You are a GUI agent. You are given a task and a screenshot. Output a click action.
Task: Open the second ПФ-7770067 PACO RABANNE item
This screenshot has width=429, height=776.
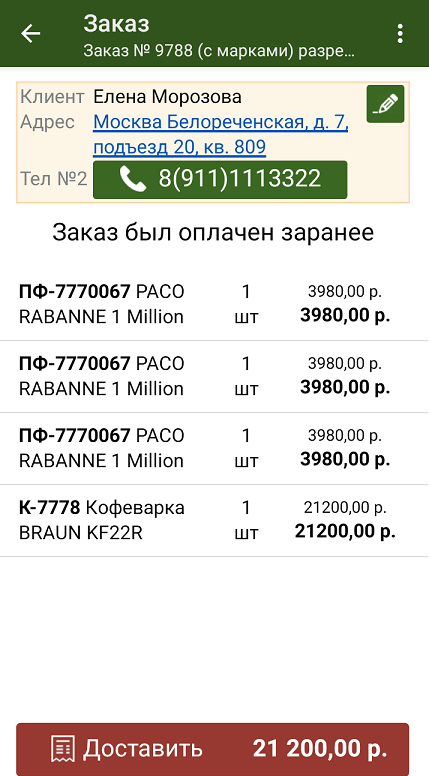coord(214,377)
